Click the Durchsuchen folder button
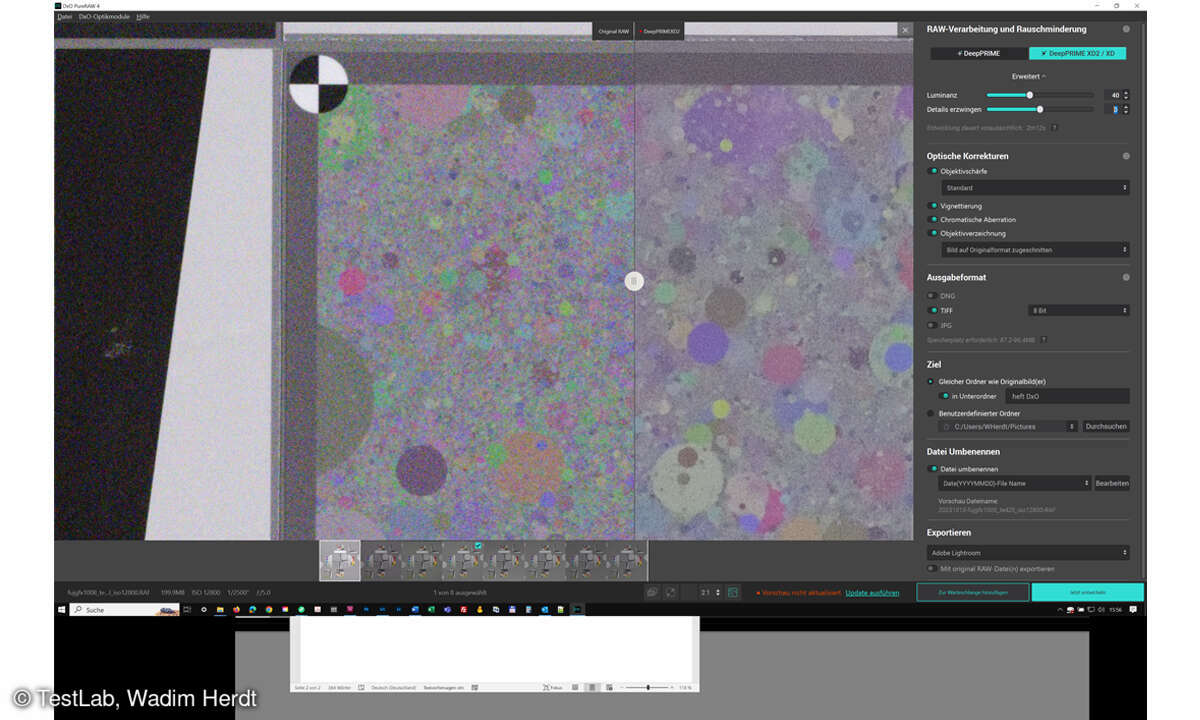Viewport: 1200px width, 720px height. 1106,426
